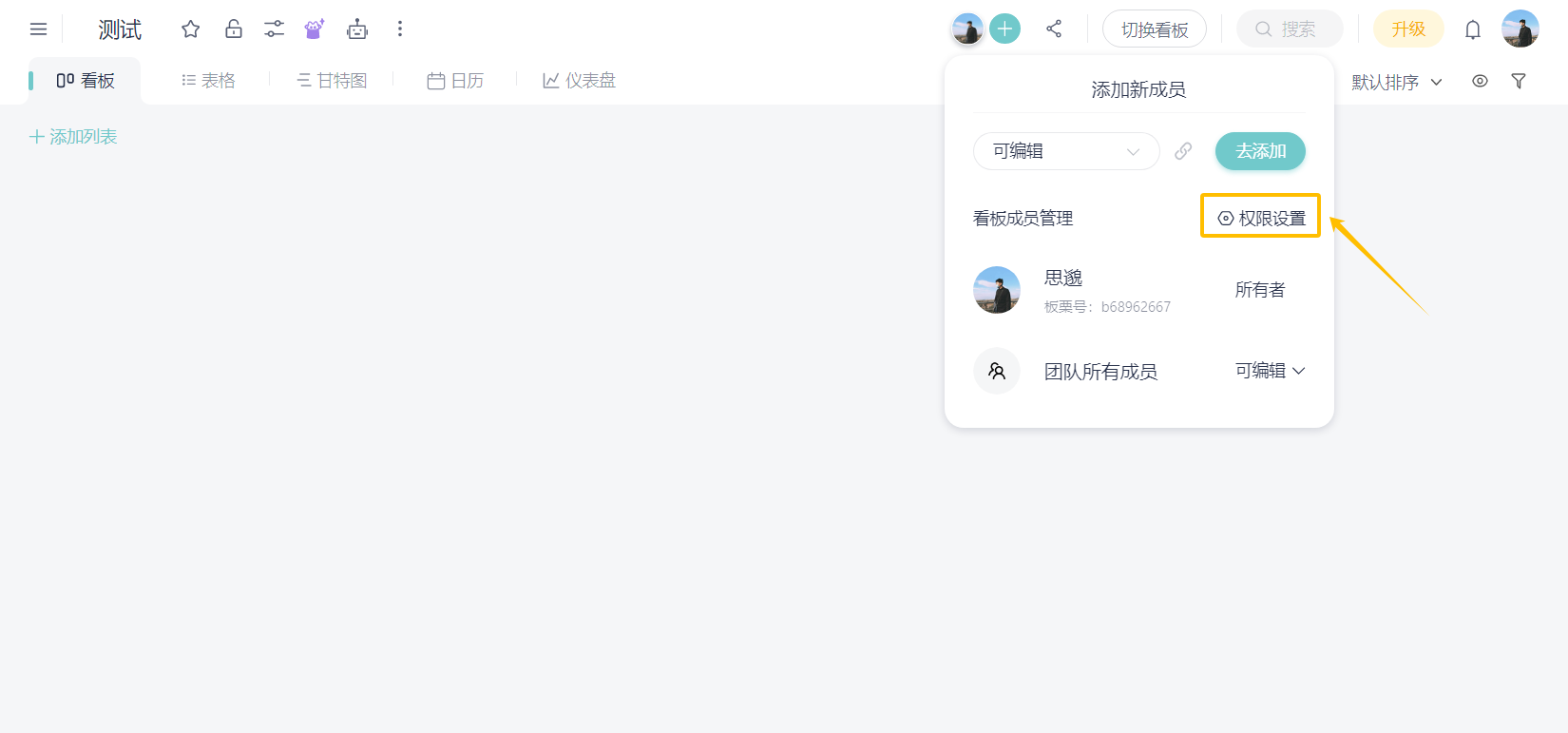Click the 搜索 search field
Image resolution: width=1568 pixels, height=733 pixels.
coord(1290,29)
